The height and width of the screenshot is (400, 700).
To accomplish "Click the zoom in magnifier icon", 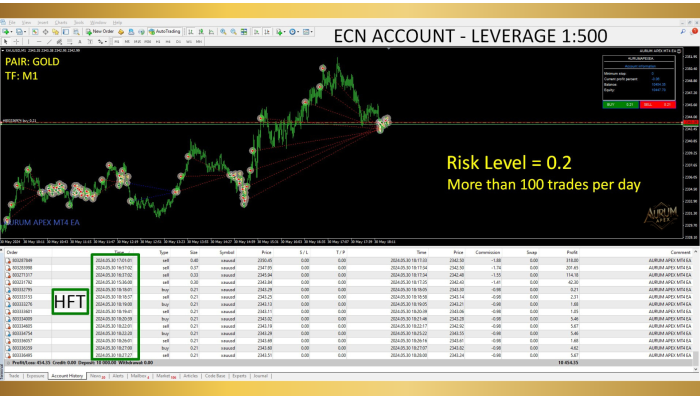I will tap(223, 31).
